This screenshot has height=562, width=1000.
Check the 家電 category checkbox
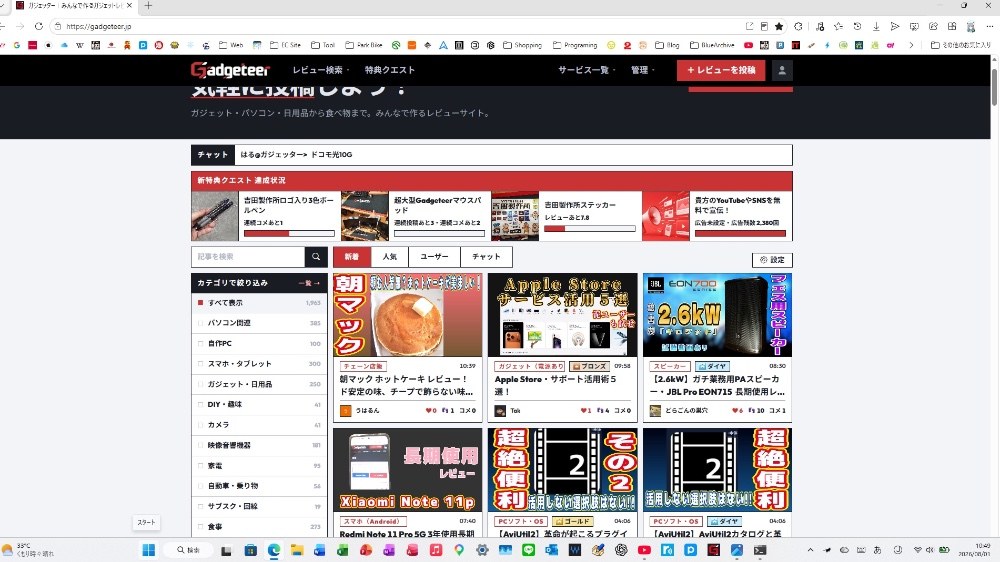(x=200, y=466)
